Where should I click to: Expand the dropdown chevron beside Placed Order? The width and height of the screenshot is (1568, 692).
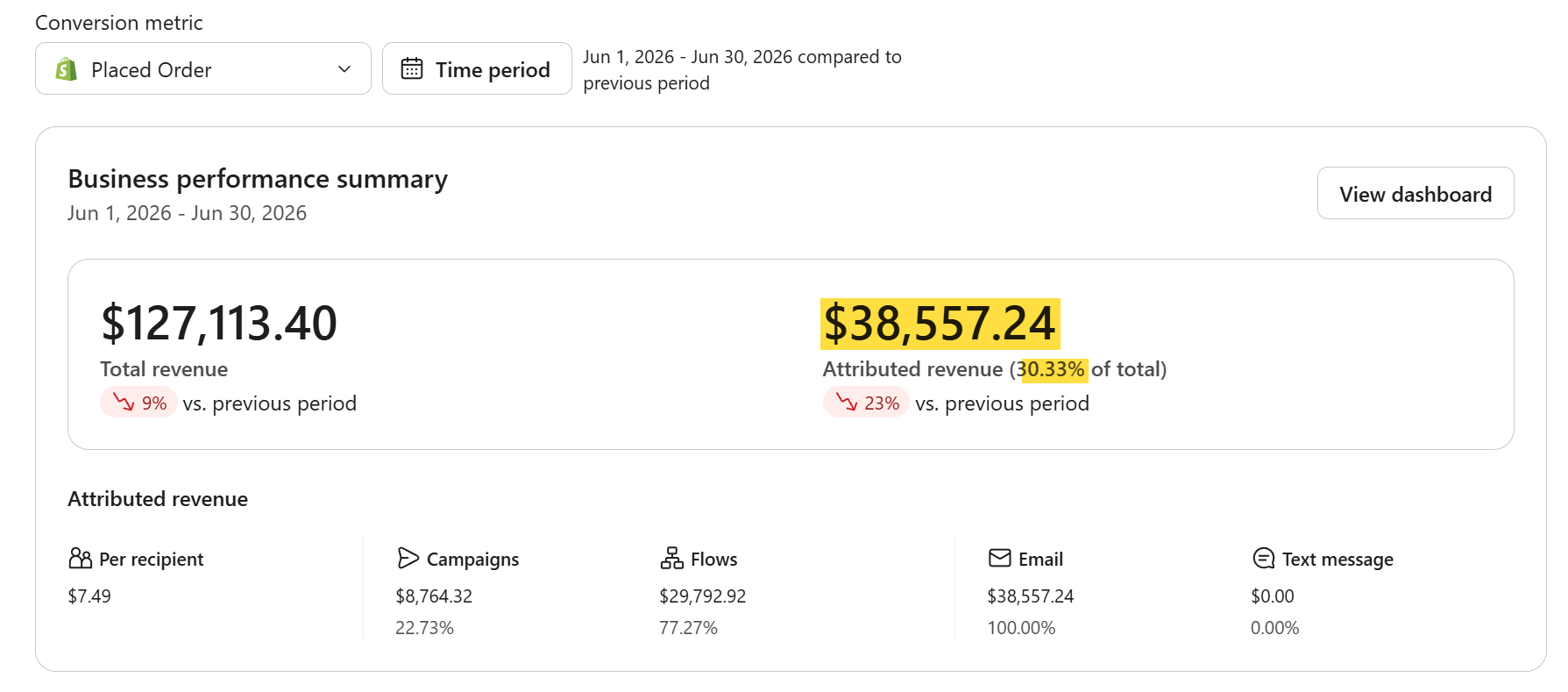click(344, 69)
